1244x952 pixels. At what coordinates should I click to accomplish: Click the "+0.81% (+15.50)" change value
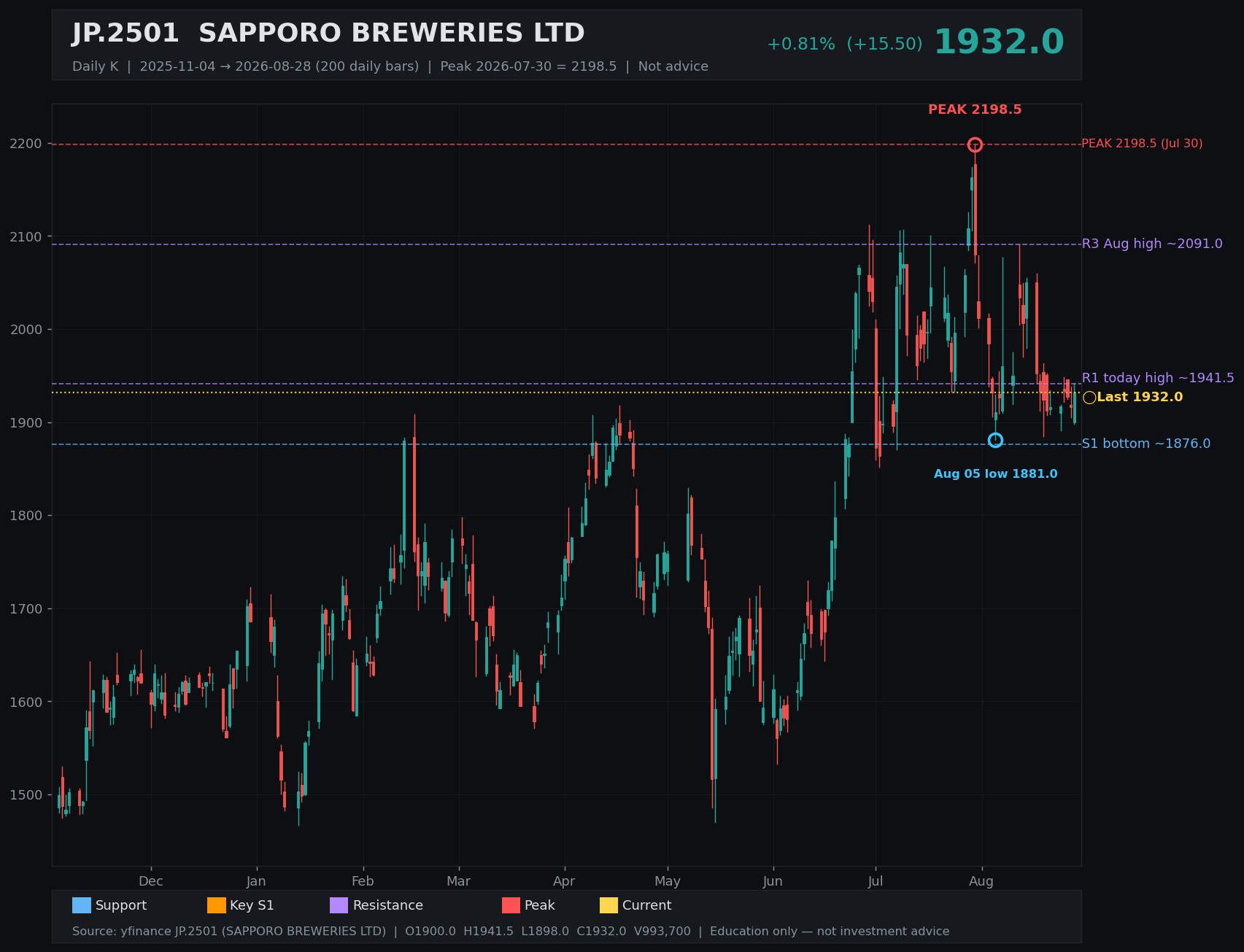tap(844, 44)
